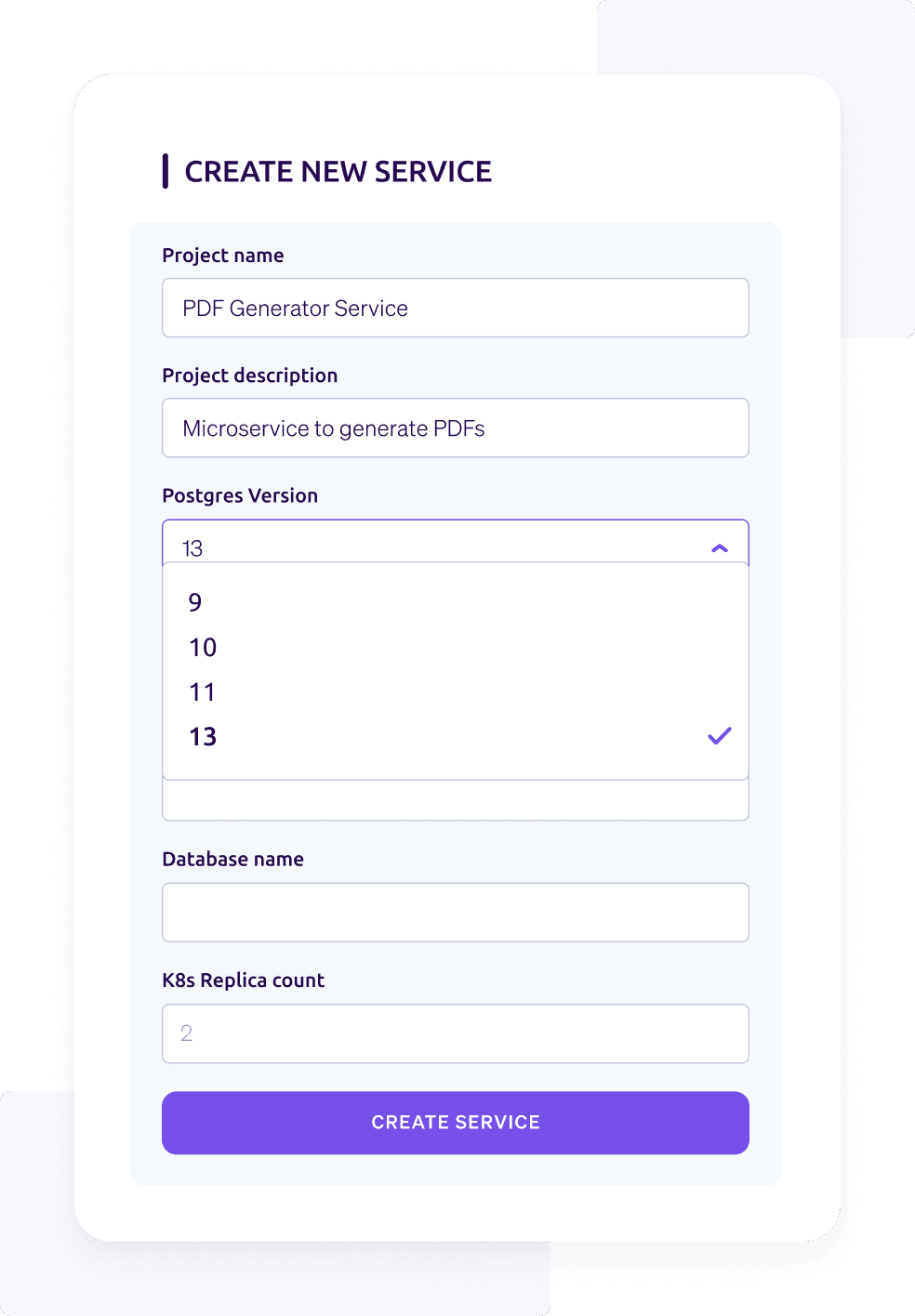
Task: Click the Project description input field
Action: coord(456,428)
